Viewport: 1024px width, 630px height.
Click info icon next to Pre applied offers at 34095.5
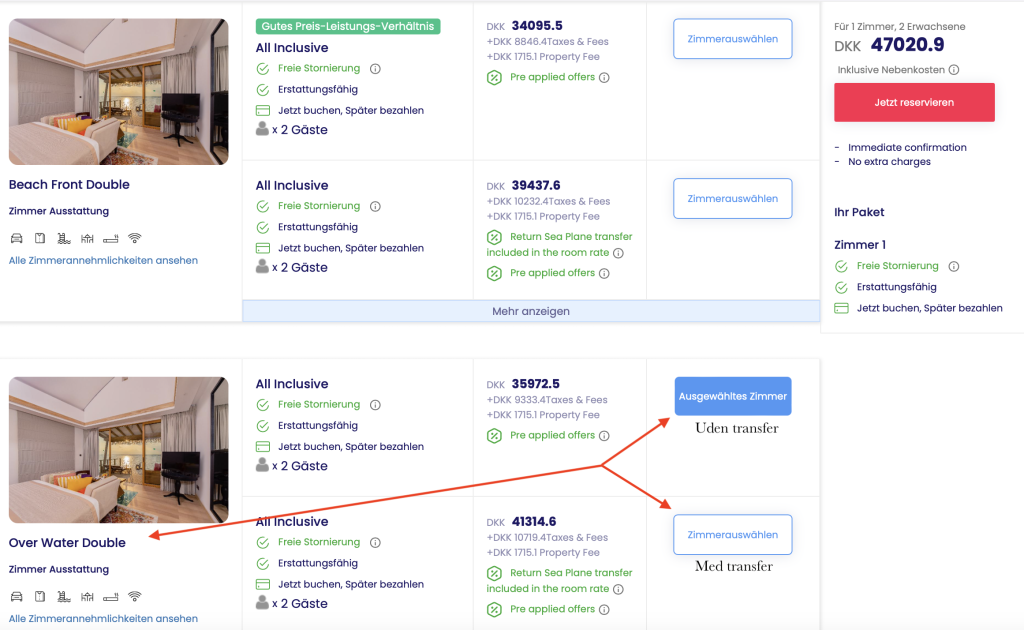604,77
